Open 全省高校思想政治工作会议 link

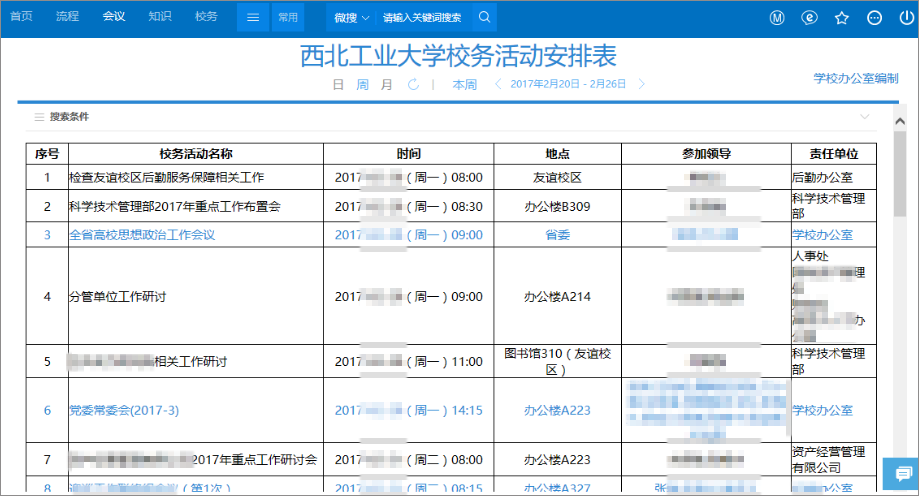click(x=142, y=235)
